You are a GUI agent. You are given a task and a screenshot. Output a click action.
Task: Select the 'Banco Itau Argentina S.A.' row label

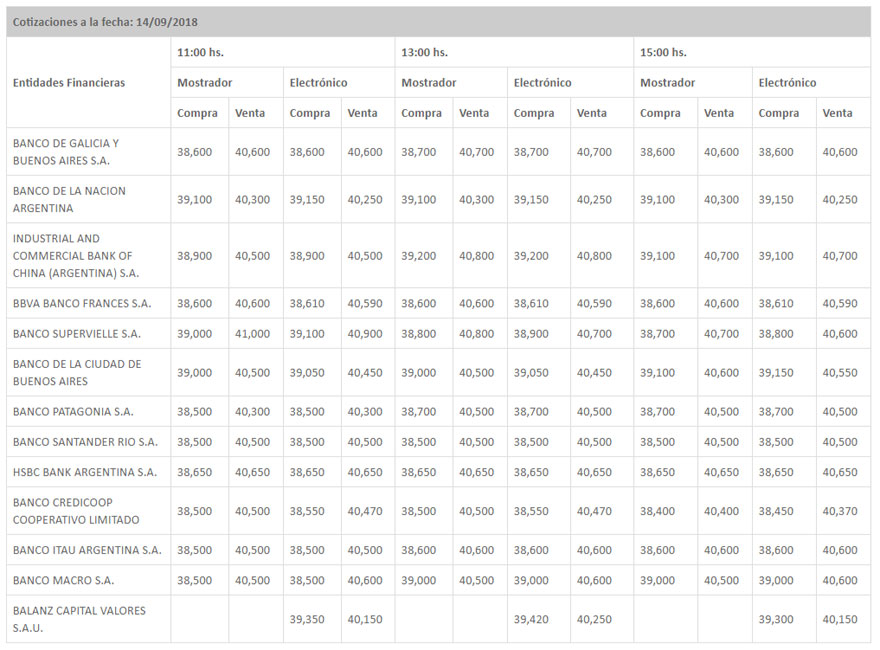87,550
